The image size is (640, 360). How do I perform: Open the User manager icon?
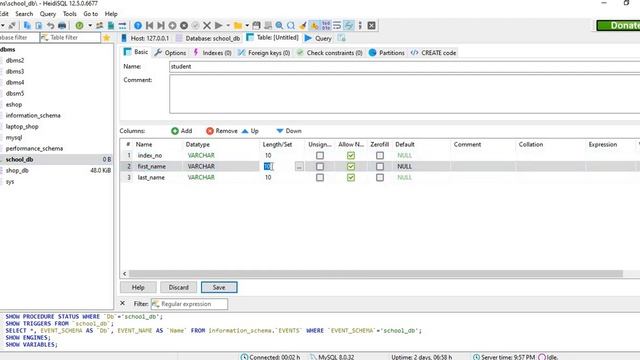point(100,25)
